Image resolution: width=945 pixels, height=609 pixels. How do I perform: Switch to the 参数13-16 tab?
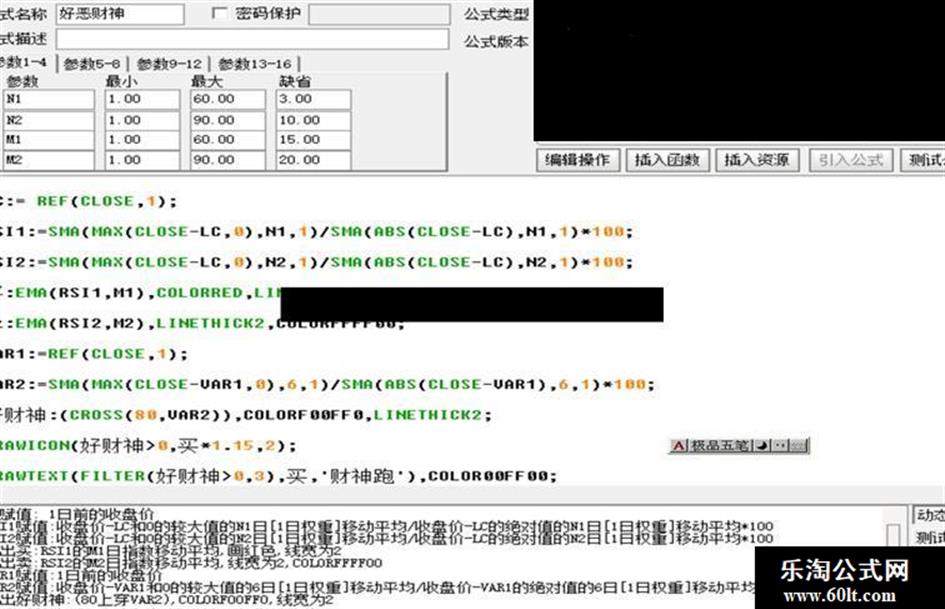tap(254, 63)
